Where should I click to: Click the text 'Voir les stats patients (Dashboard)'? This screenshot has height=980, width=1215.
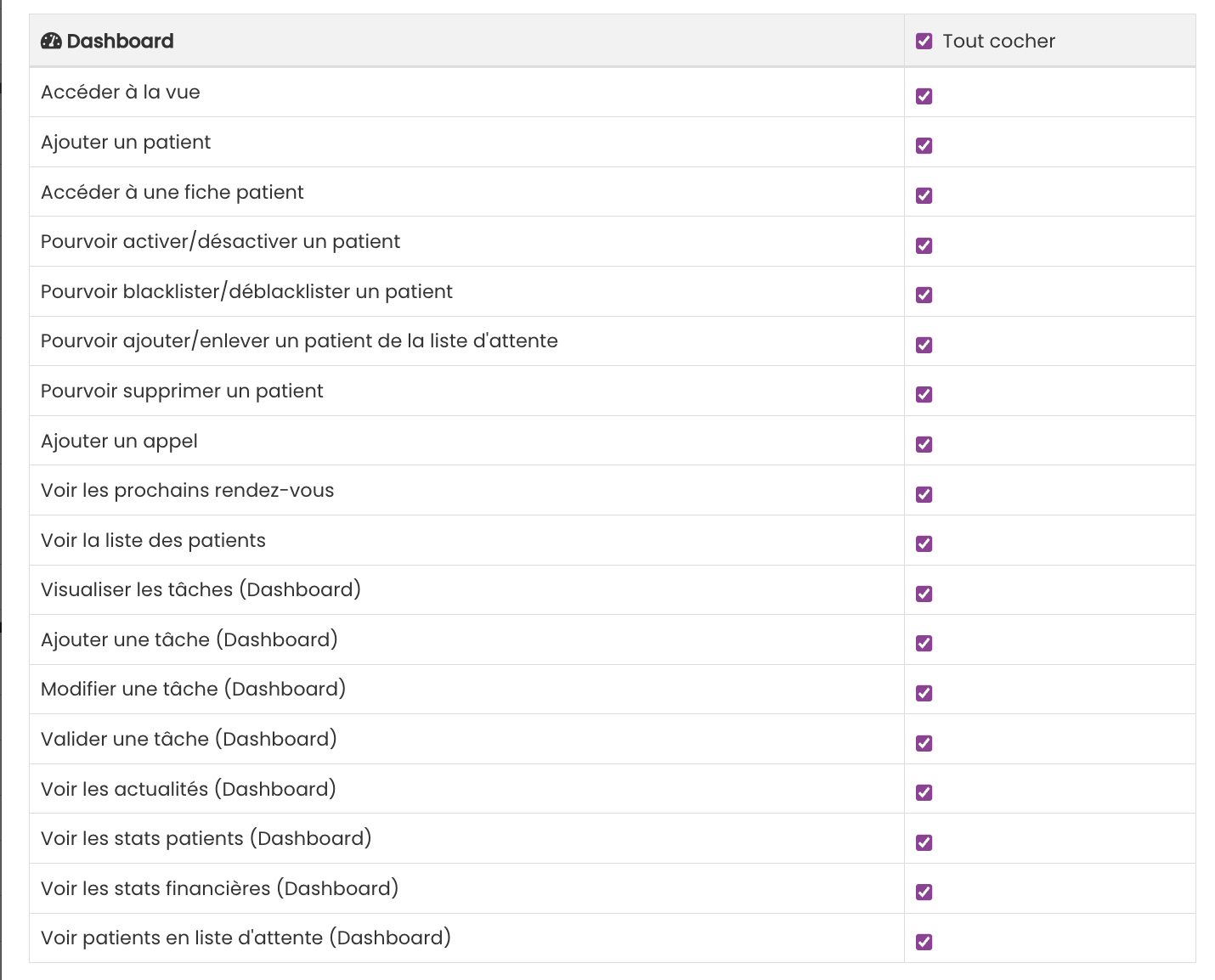tap(206, 838)
